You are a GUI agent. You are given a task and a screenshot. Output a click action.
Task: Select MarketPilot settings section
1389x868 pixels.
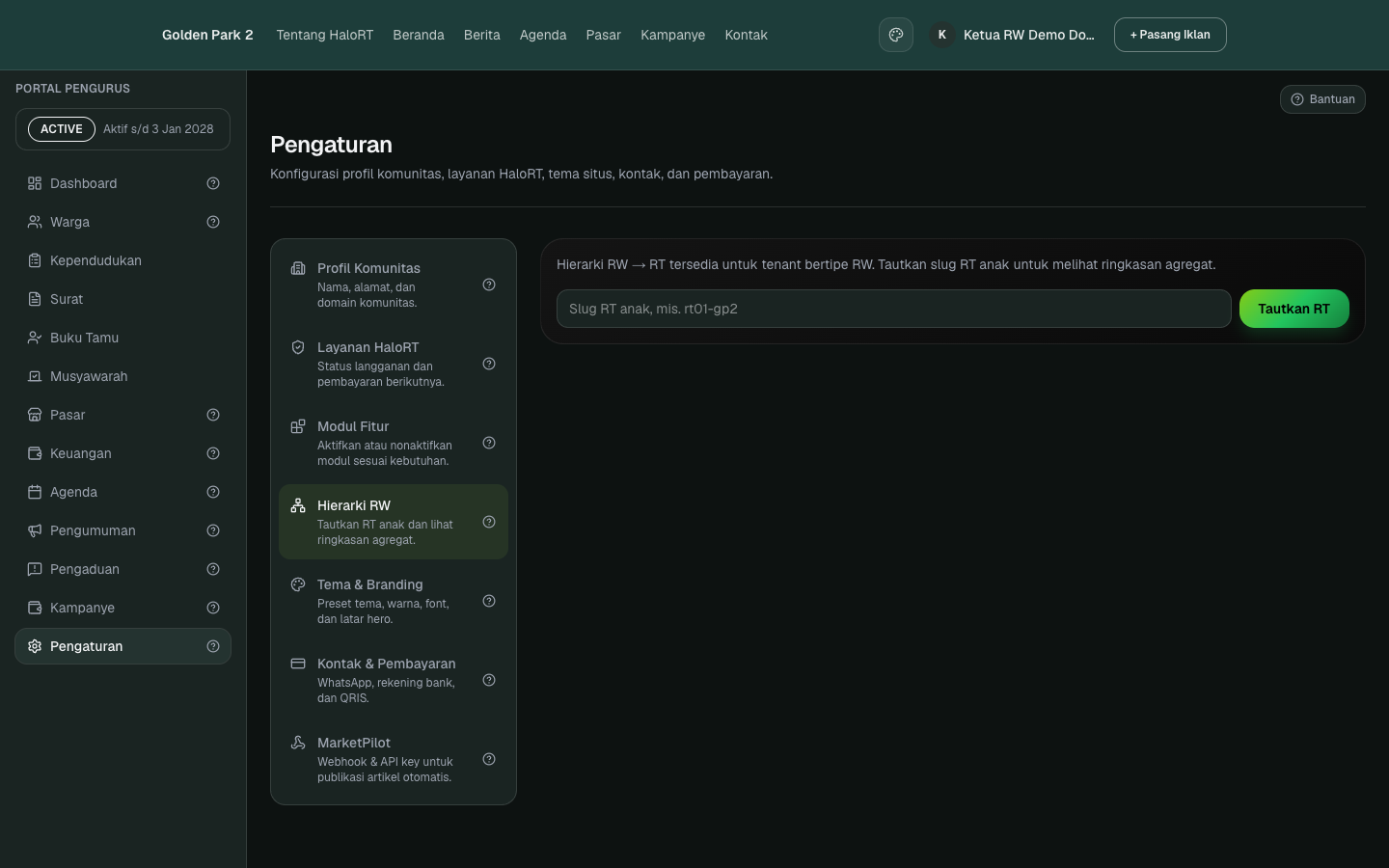pos(394,759)
